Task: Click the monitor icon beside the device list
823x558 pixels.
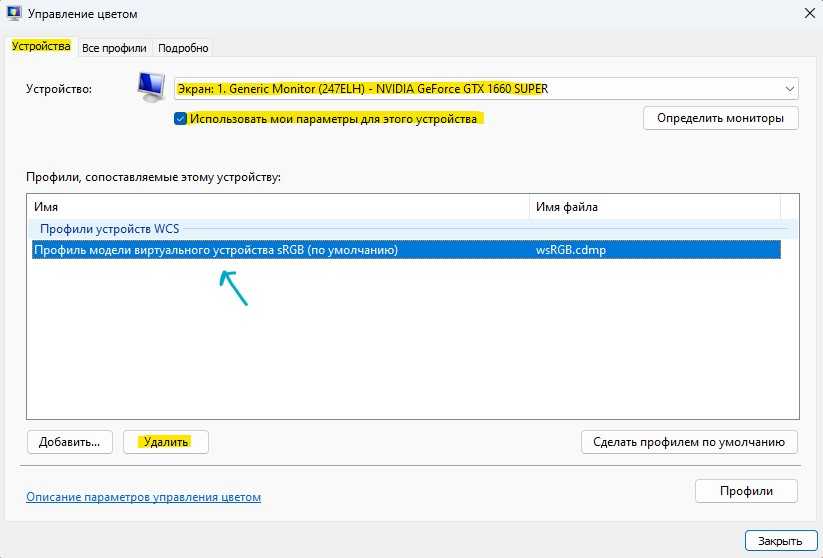Action: (152, 88)
